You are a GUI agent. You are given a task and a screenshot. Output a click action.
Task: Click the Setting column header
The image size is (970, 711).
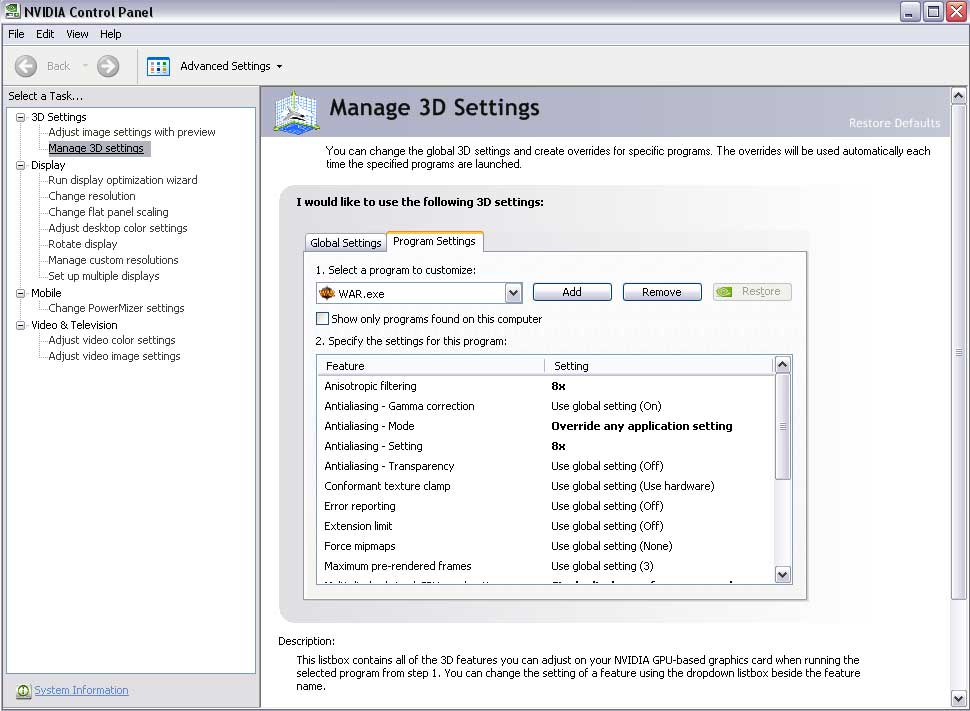point(659,366)
